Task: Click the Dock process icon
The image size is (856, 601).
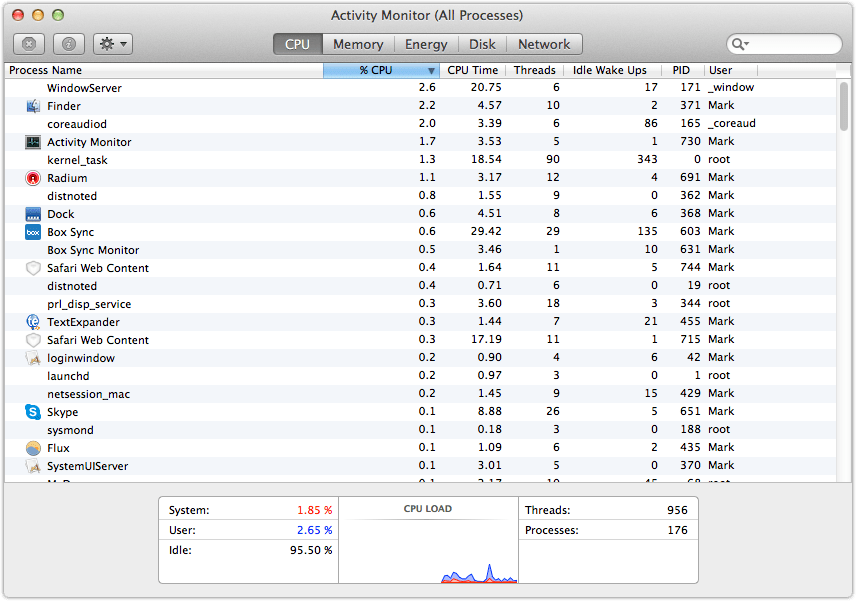Action: (33, 214)
